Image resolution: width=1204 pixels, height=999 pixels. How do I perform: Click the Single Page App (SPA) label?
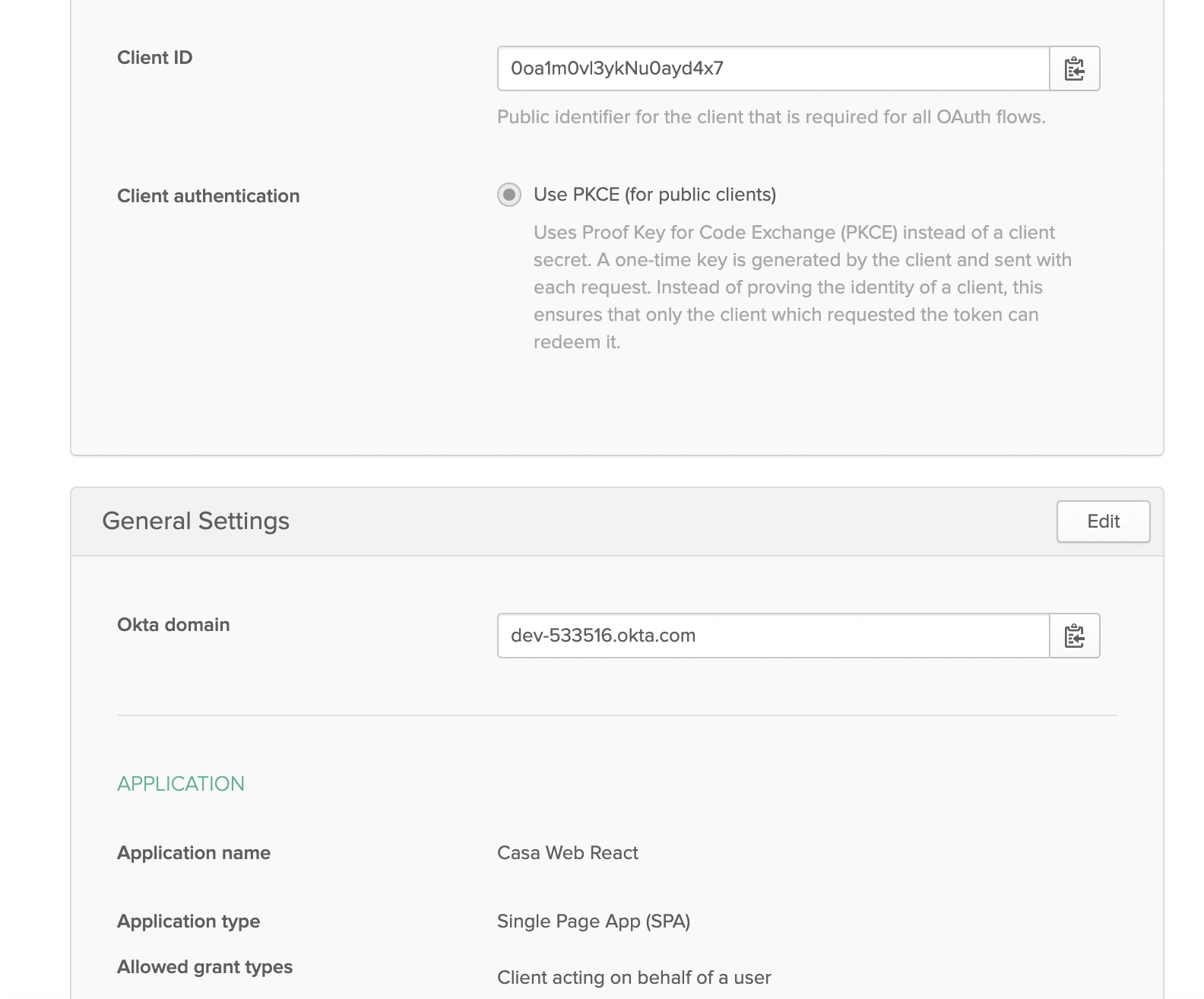point(594,921)
